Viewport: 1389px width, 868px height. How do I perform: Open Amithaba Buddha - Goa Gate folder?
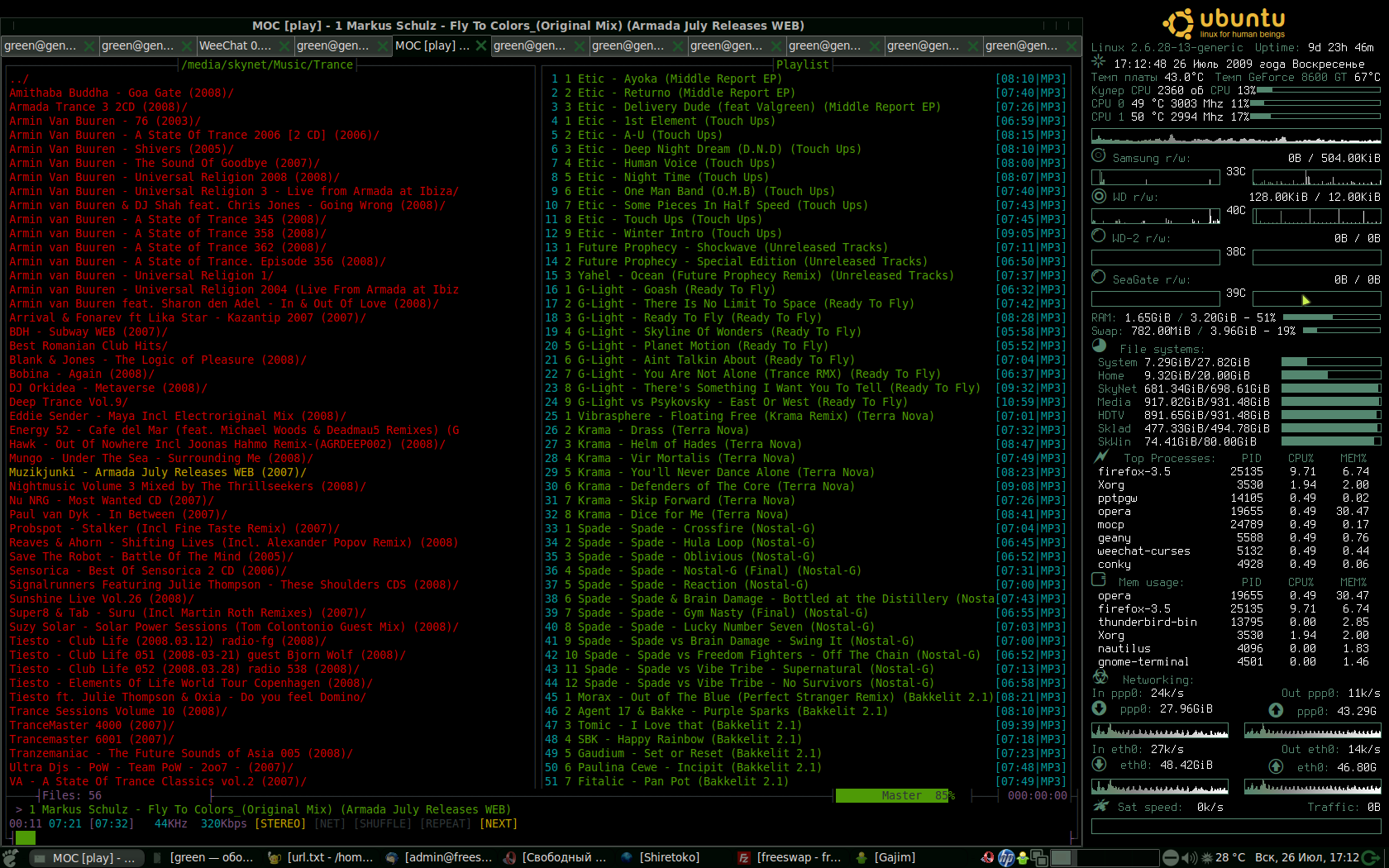coord(122,93)
